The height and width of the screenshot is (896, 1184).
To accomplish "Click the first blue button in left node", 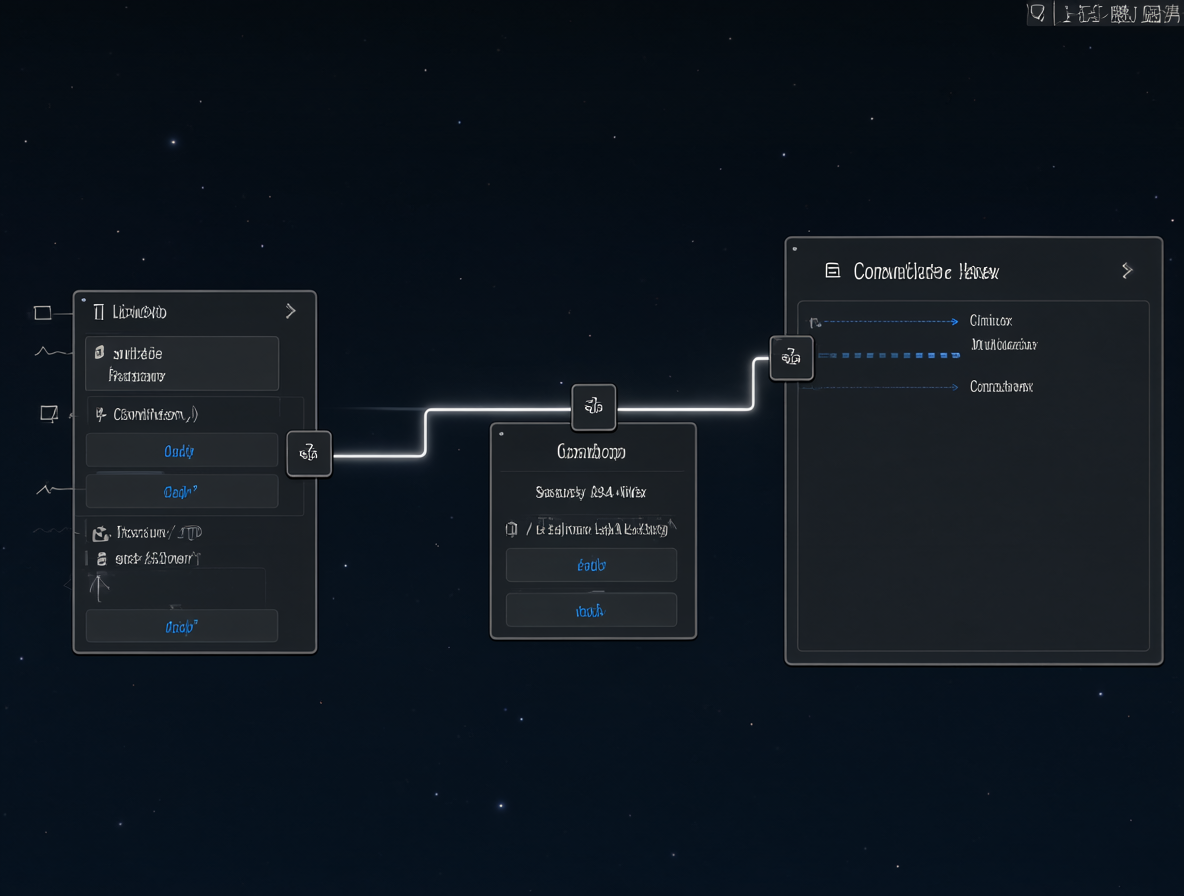I will pyautogui.click(x=182, y=451).
